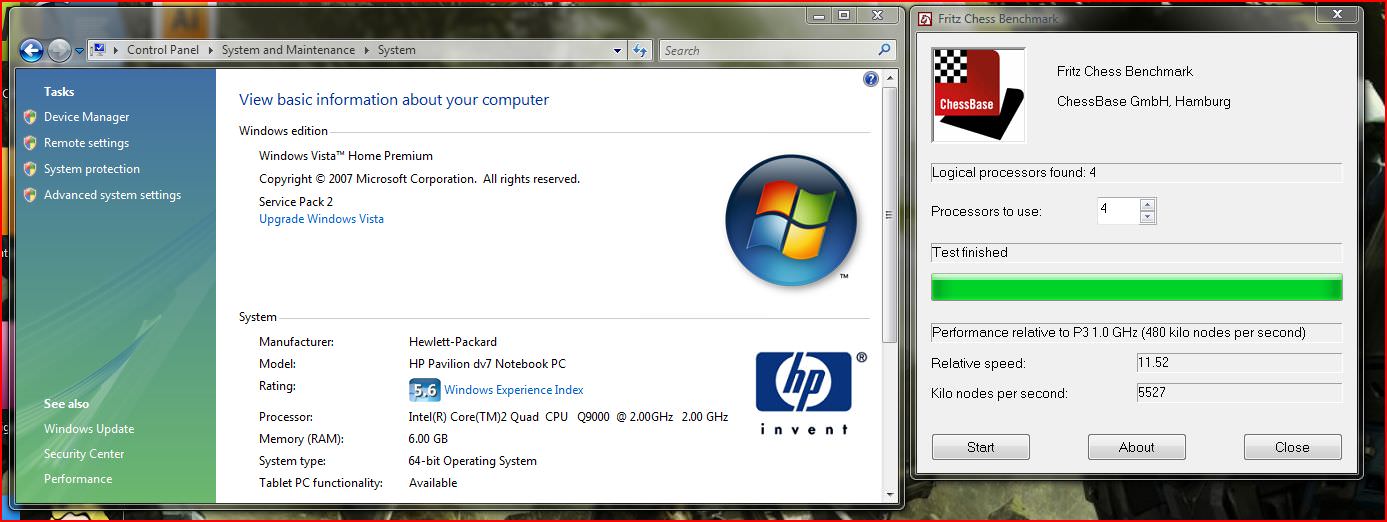Click the 5.6 rating badge
Image resolution: width=1387 pixels, height=522 pixels.
pyautogui.click(x=425, y=390)
